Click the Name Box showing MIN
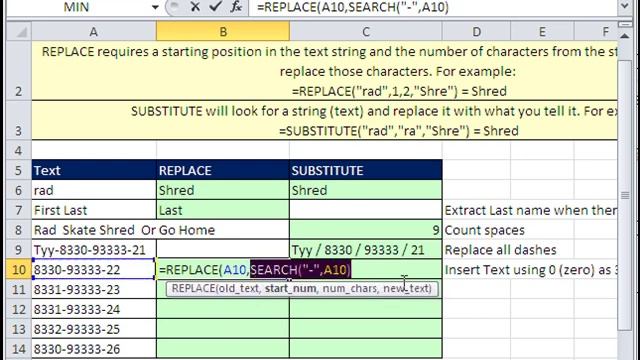This screenshot has width=640, height=360. click(x=76, y=7)
